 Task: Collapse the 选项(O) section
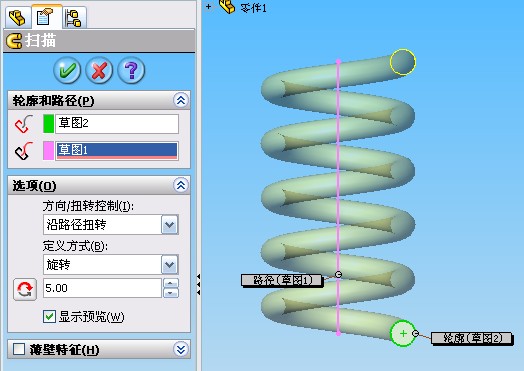[181, 185]
